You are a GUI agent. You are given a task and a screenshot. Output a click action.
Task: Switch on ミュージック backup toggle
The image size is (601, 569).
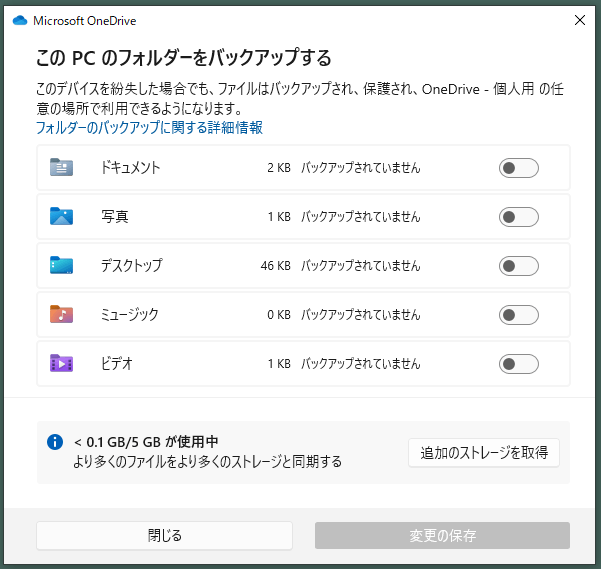pos(519,315)
